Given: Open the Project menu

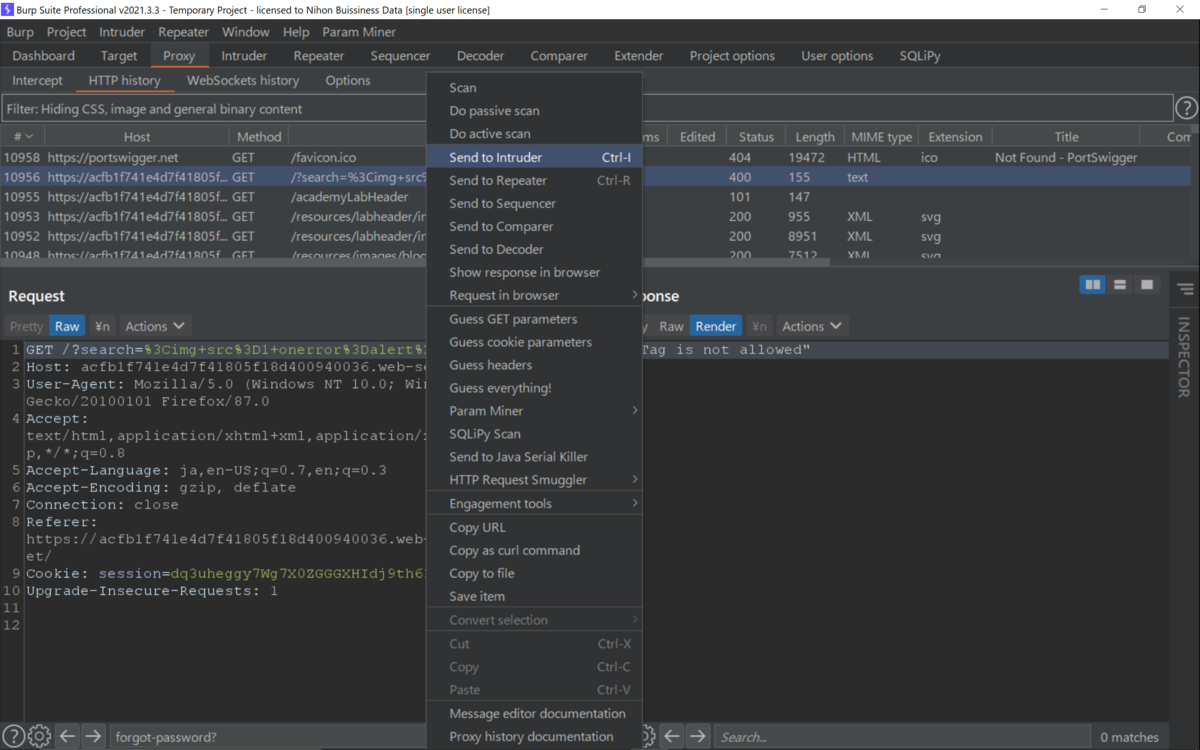Looking at the screenshot, I should (x=67, y=32).
